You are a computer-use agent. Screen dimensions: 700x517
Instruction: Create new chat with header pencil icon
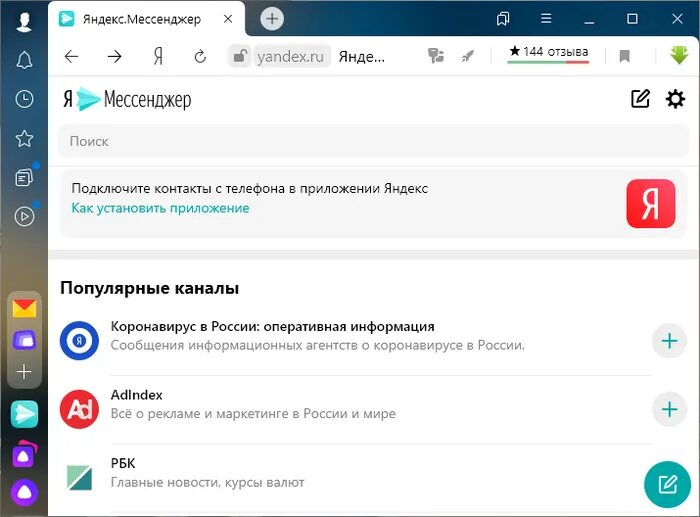640,99
